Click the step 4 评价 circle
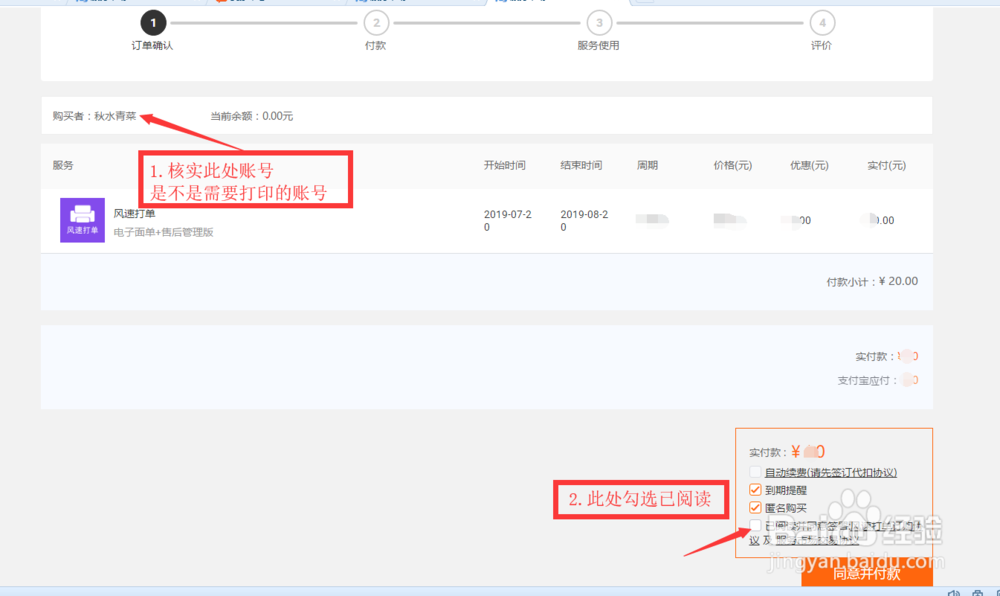This screenshot has width=1000, height=596. [x=822, y=23]
